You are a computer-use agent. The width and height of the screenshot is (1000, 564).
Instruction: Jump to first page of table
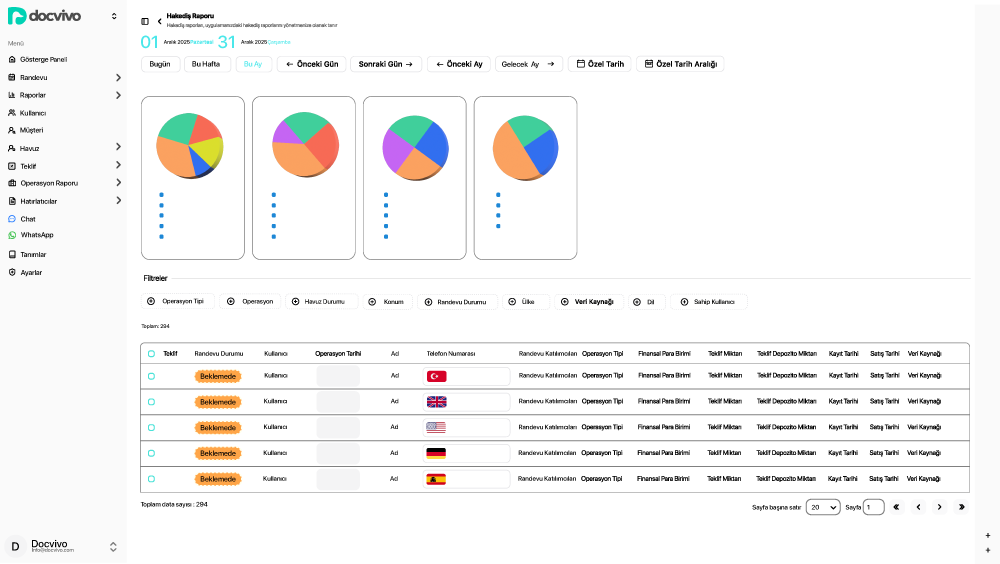tap(896, 507)
